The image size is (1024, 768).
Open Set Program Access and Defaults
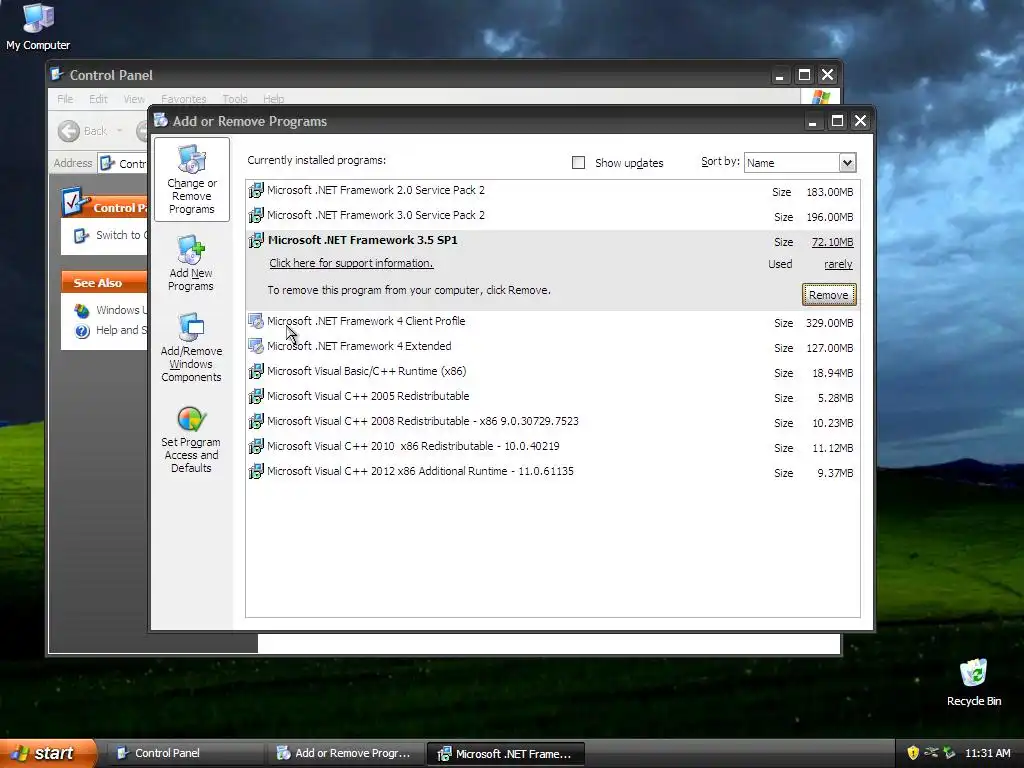(x=191, y=440)
